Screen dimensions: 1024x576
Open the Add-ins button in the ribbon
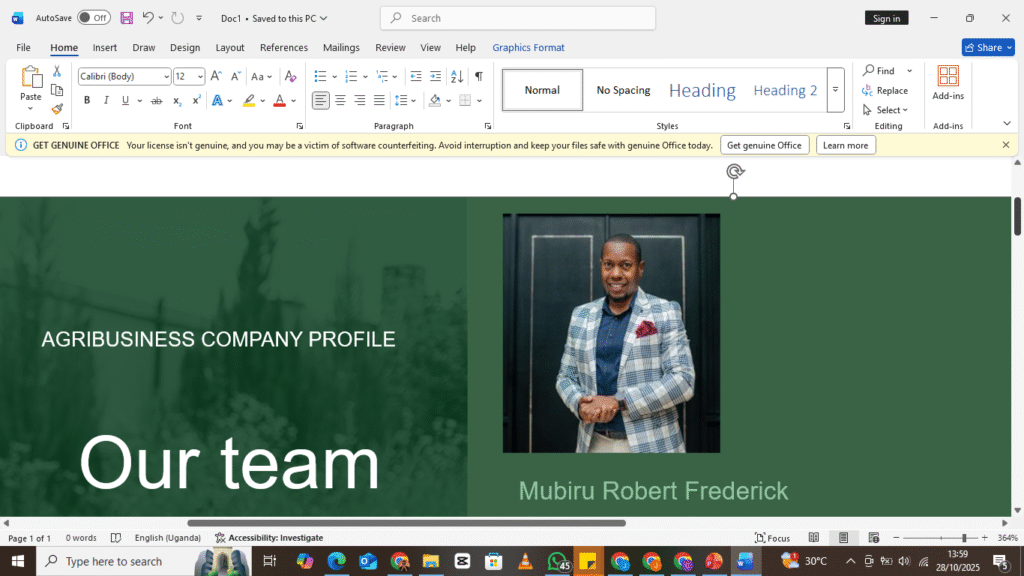tap(947, 83)
